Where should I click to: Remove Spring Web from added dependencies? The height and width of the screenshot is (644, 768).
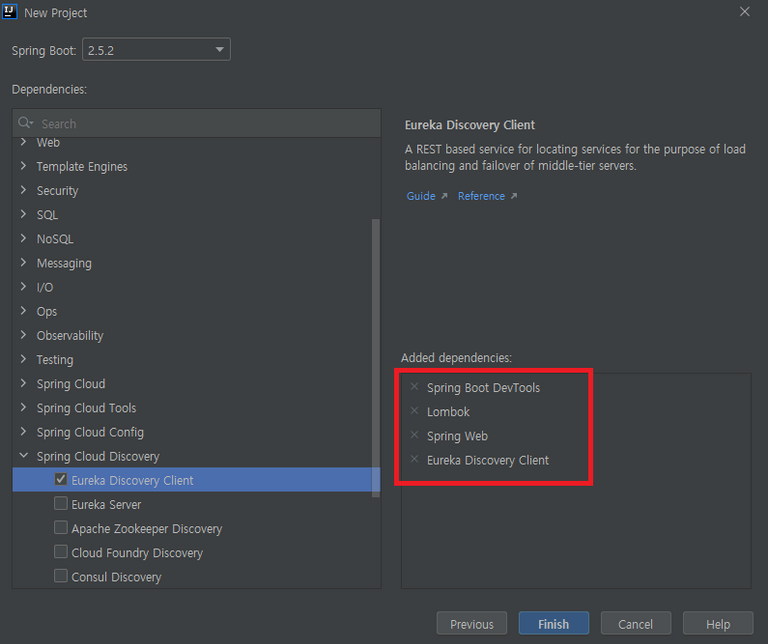tap(414, 435)
